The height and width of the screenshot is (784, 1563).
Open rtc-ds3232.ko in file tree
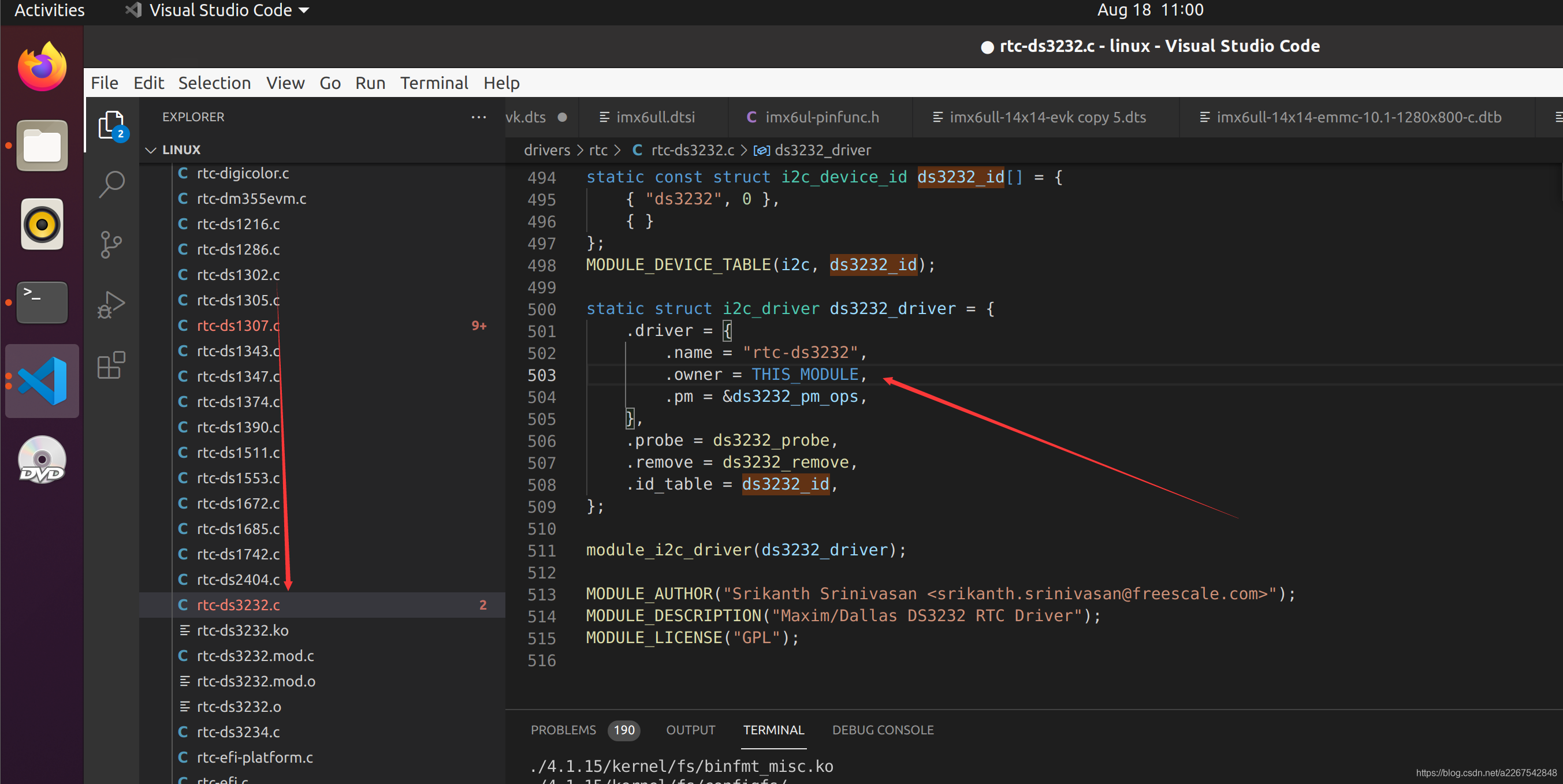pyautogui.click(x=242, y=630)
